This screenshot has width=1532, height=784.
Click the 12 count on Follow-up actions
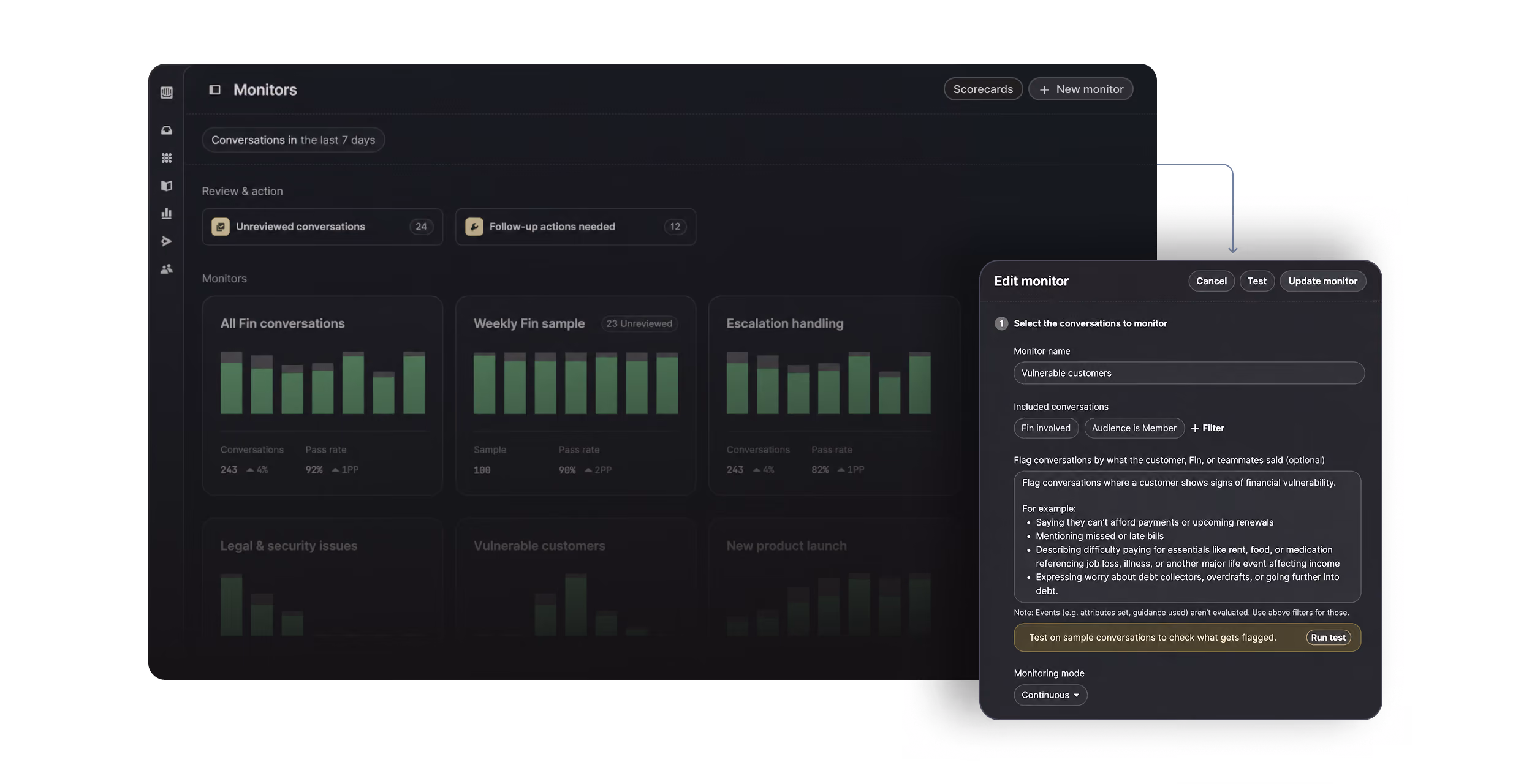(x=675, y=227)
